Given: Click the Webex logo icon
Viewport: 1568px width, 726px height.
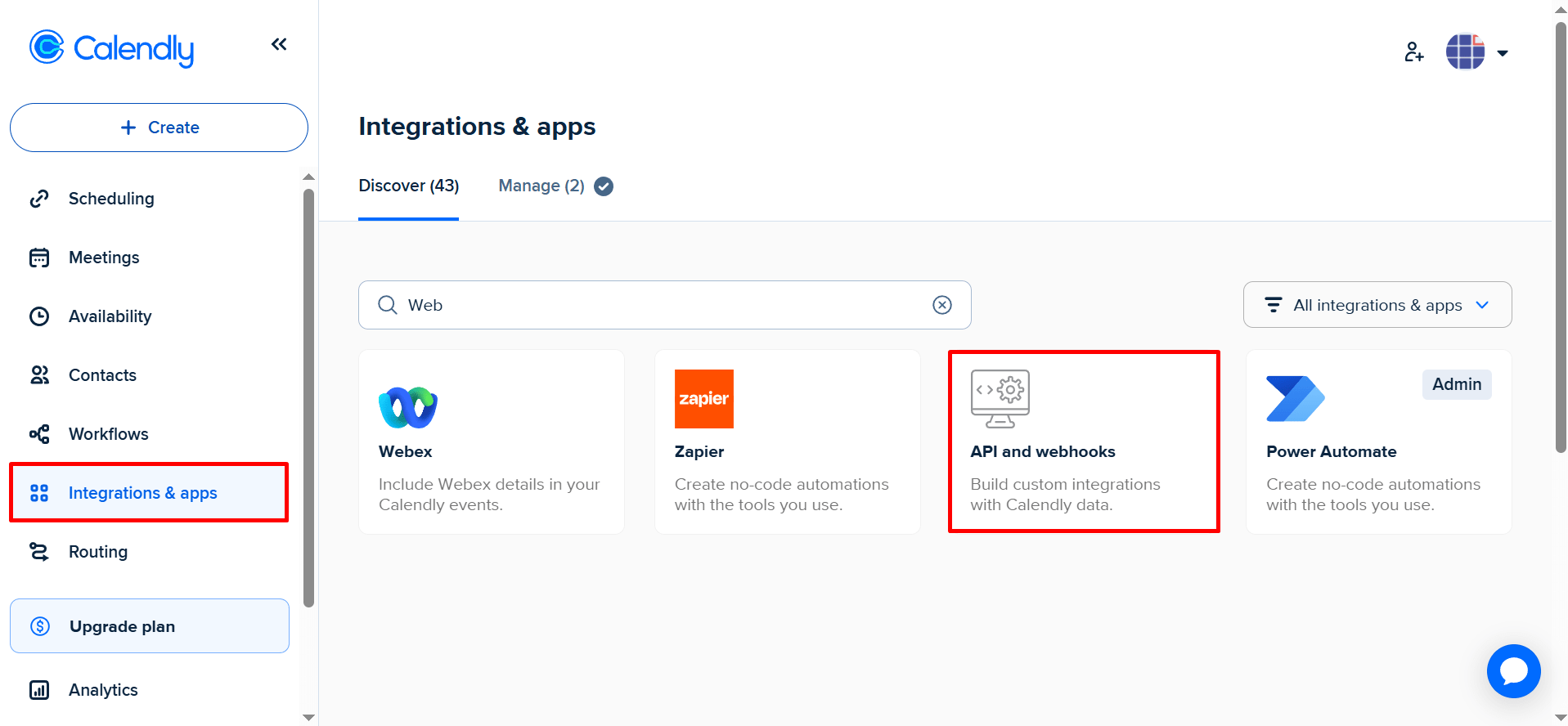Looking at the screenshot, I should coord(408,407).
